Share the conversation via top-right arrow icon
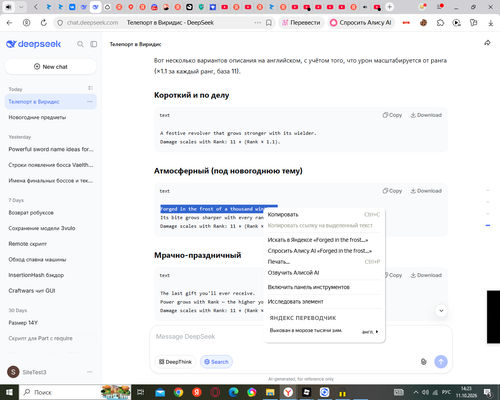 pos(487,43)
